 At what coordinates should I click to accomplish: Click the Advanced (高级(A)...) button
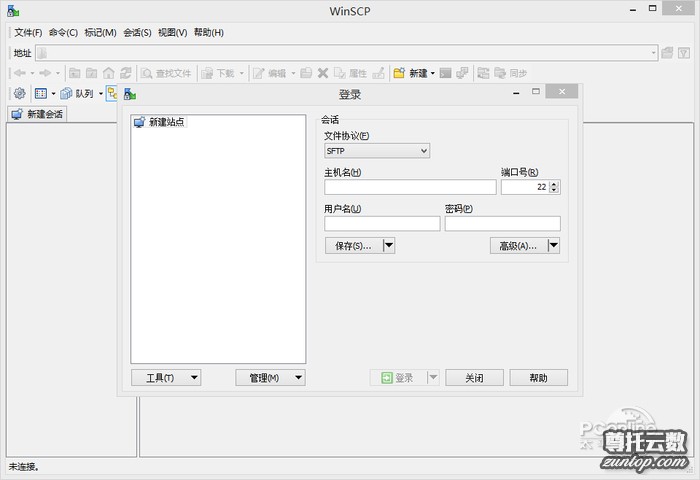click(x=518, y=245)
